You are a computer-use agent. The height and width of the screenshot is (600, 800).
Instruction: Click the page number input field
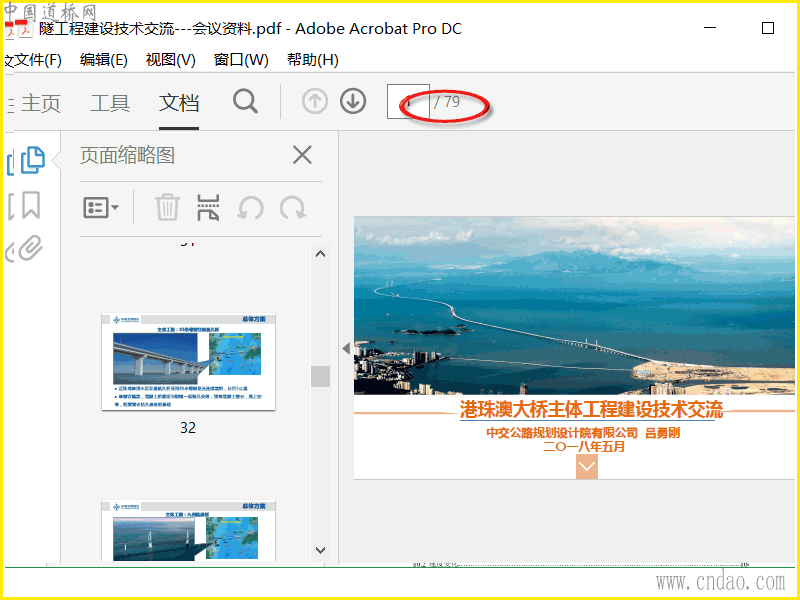[x=408, y=102]
